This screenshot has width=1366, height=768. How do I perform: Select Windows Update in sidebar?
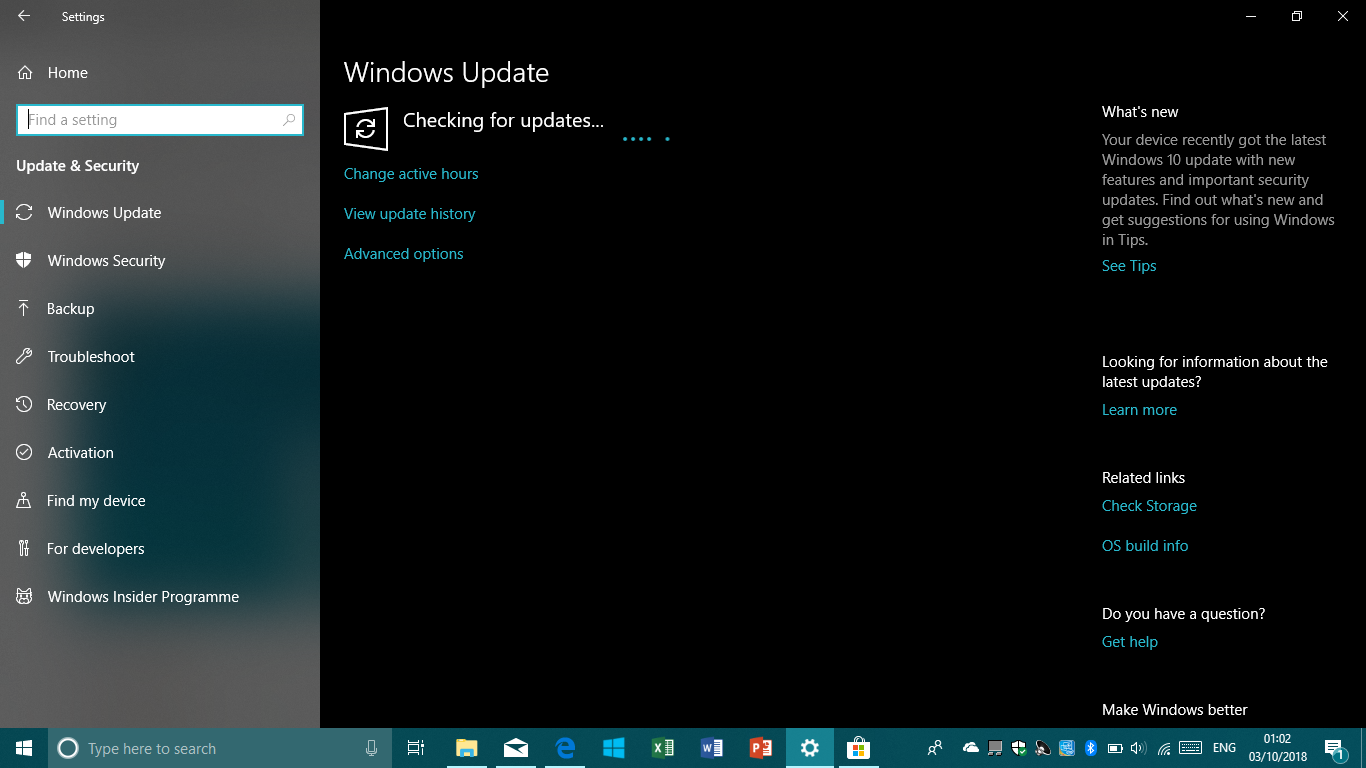[x=160, y=213]
